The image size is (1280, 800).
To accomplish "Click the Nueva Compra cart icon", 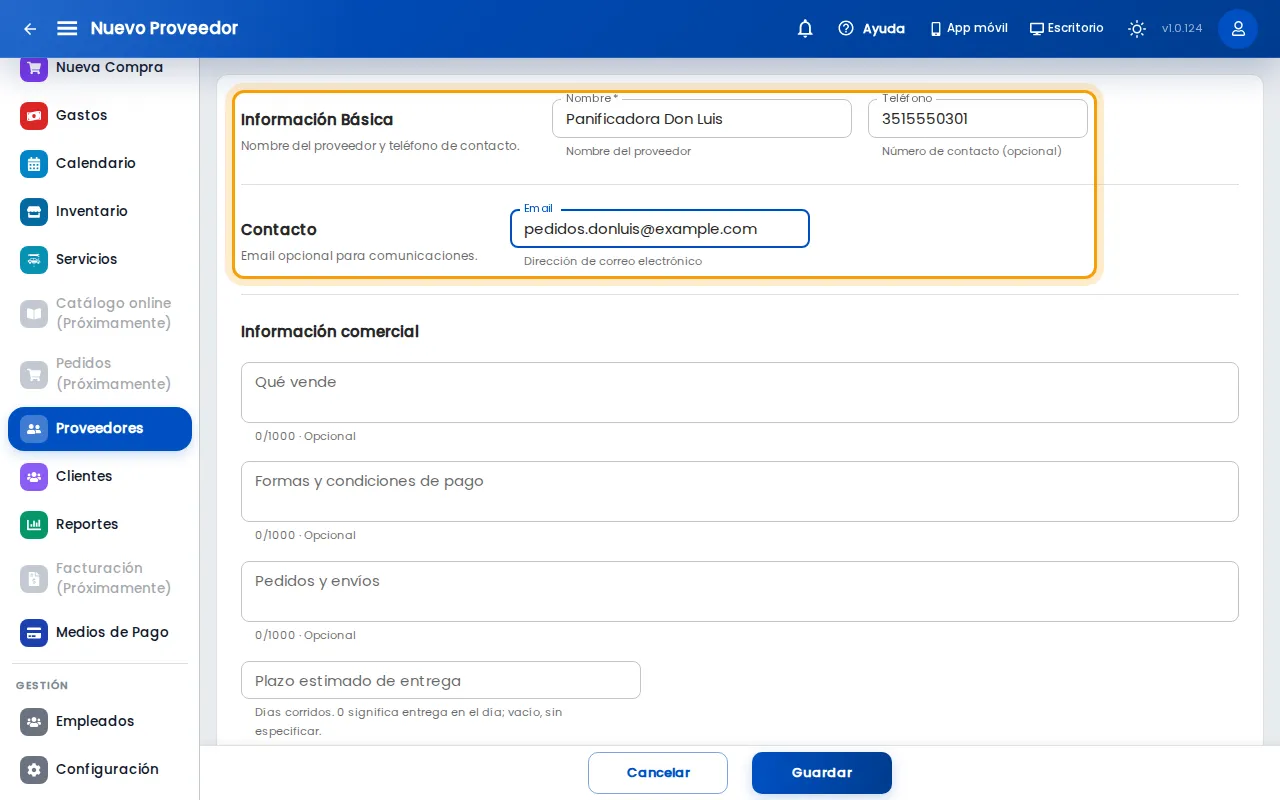I will click(x=34, y=67).
